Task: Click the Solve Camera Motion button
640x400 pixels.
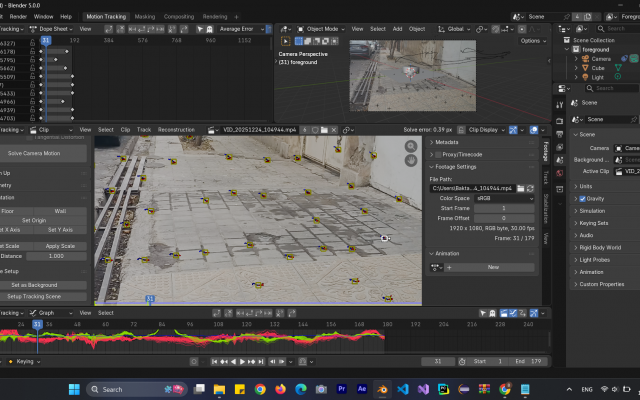Action: [x=34, y=153]
